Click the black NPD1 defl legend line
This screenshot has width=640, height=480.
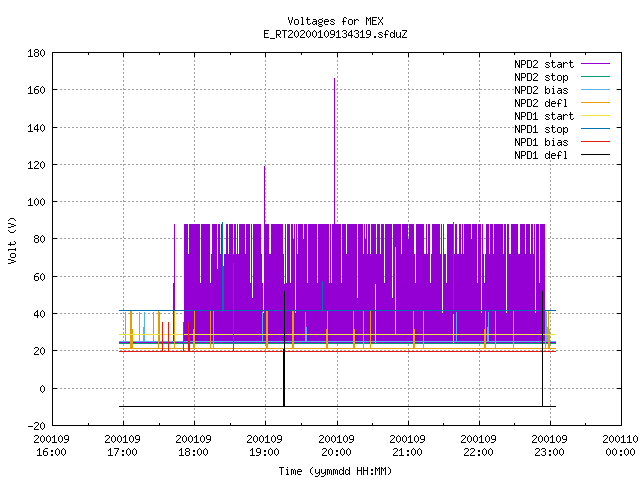pos(596,155)
